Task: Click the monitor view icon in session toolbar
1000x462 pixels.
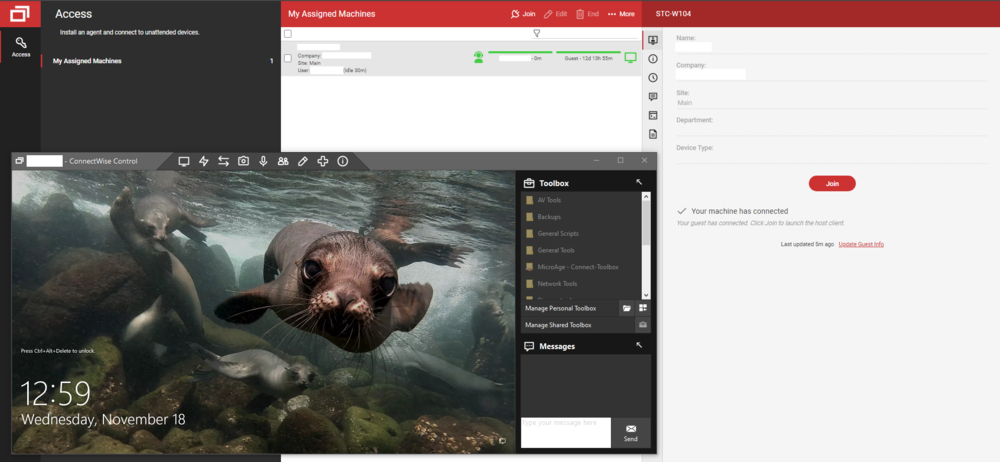Action: pyautogui.click(x=184, y=161)
